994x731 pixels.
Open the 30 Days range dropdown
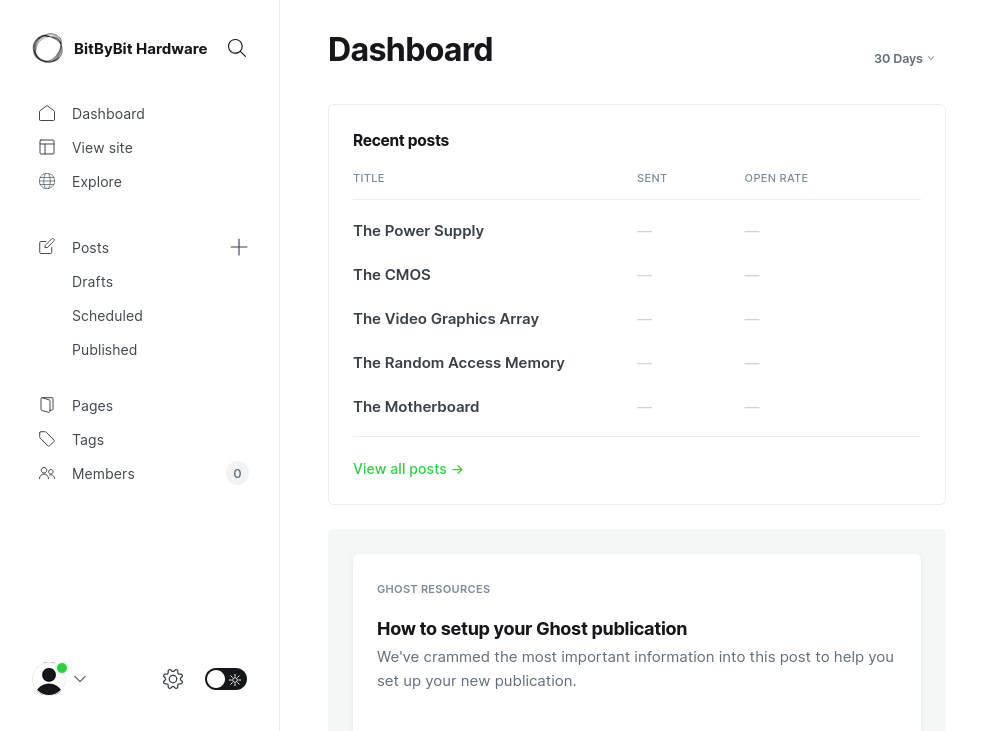[x=904, y=59]
